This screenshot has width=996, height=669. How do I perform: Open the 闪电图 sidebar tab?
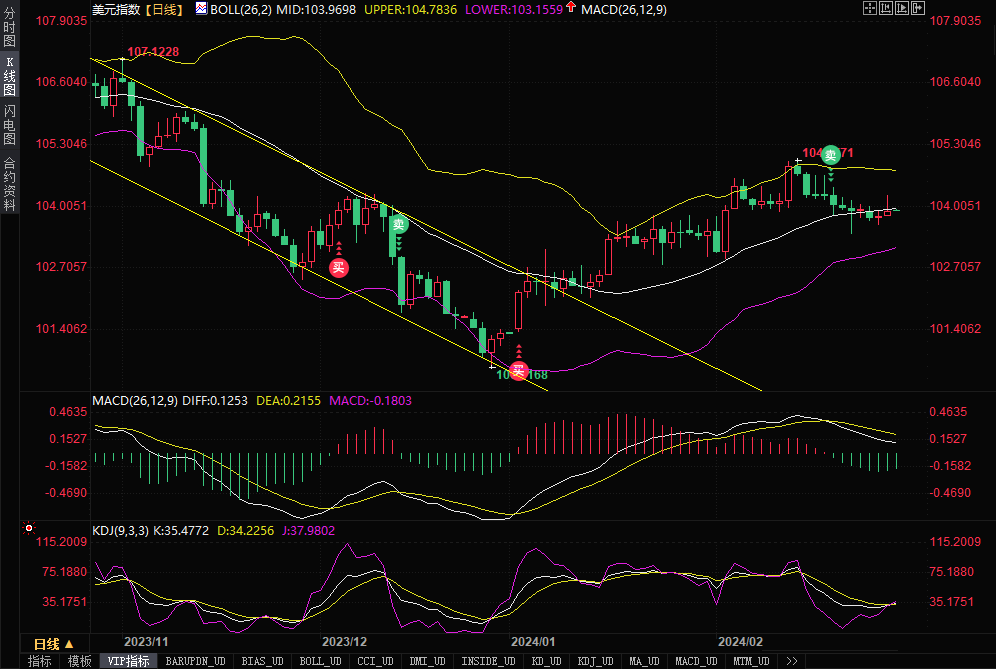click(x=9, y=125)
